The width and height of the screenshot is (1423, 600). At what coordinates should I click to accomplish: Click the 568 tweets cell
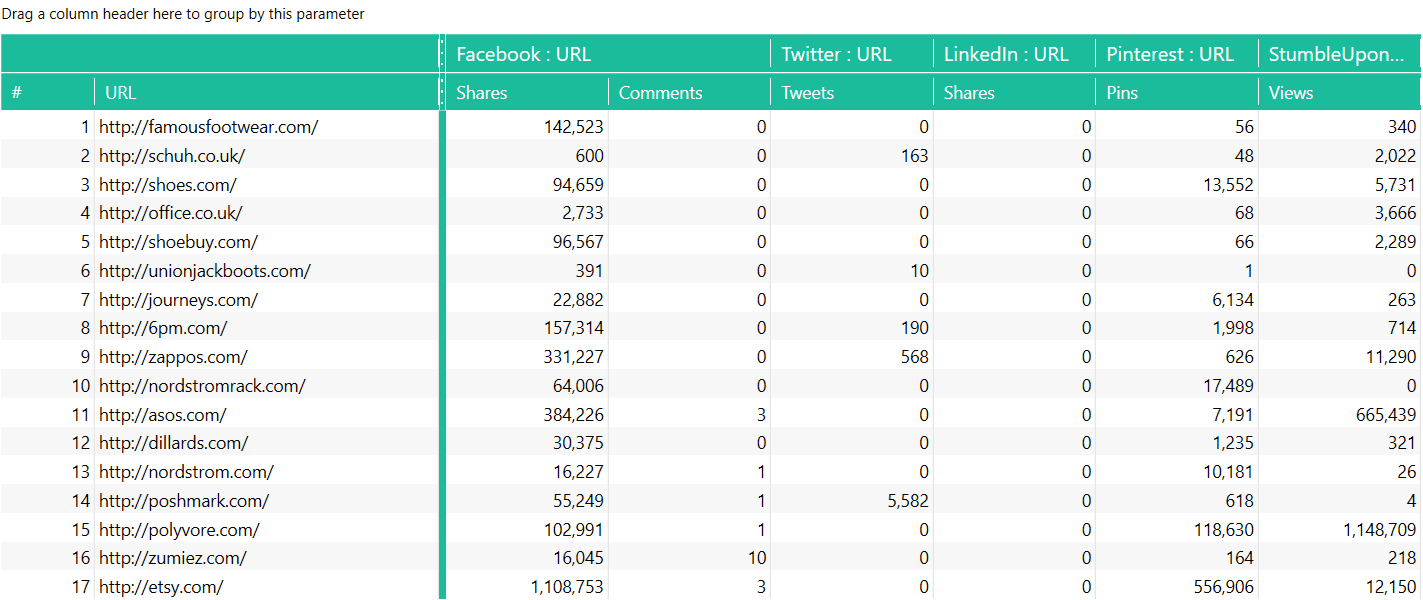click(851, 357)
